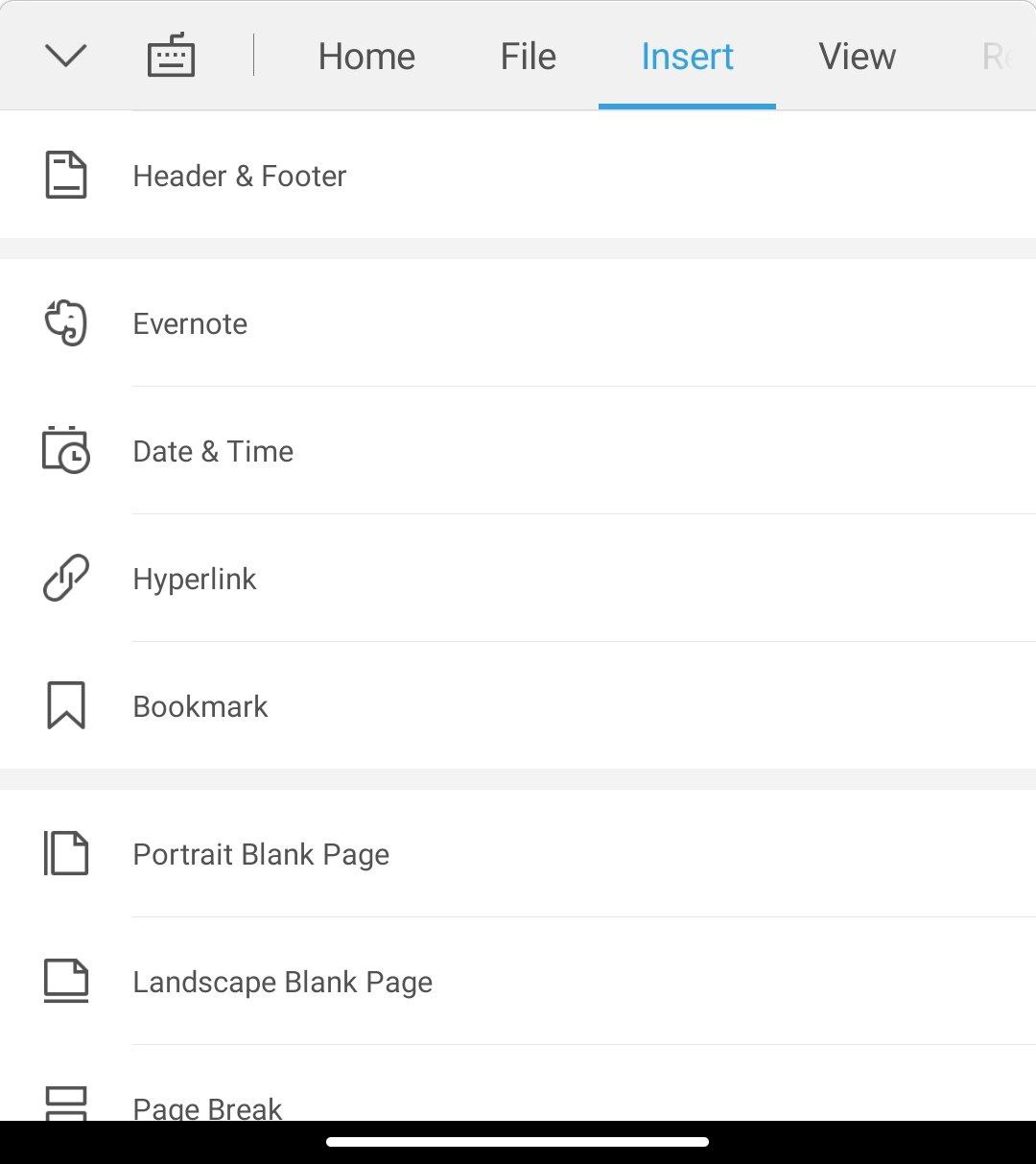1036x1164 pixels.
Task: Tap the Header & Footer page icon
Action: pyautogui.click(x=66, y=176)
